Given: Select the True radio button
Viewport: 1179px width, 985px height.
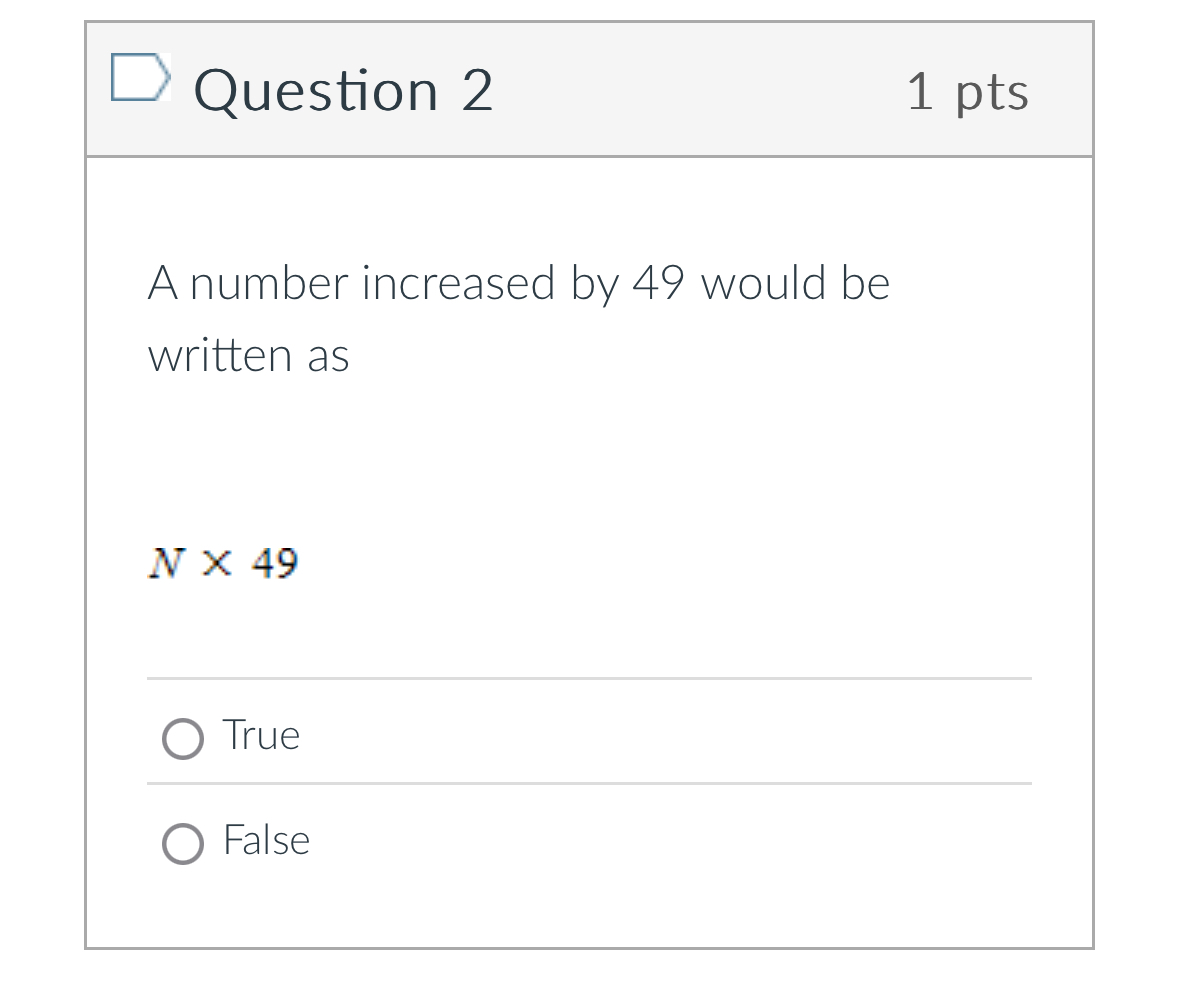Looking at the screenshot, I should (x=183, y=739).
